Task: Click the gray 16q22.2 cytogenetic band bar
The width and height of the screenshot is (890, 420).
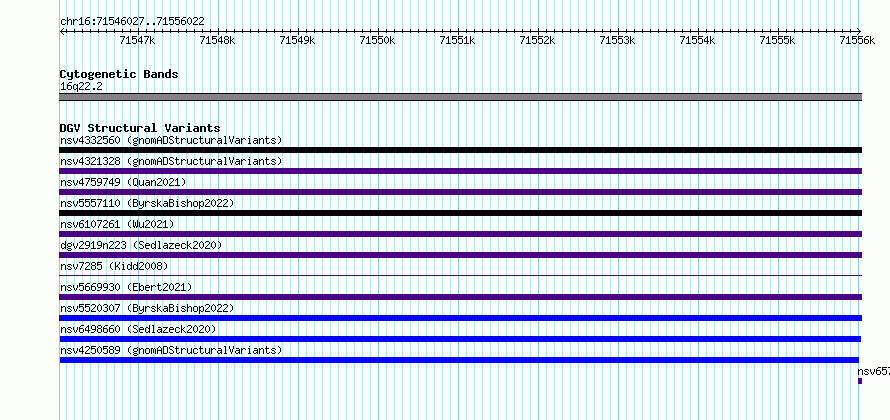Action: 461,97
